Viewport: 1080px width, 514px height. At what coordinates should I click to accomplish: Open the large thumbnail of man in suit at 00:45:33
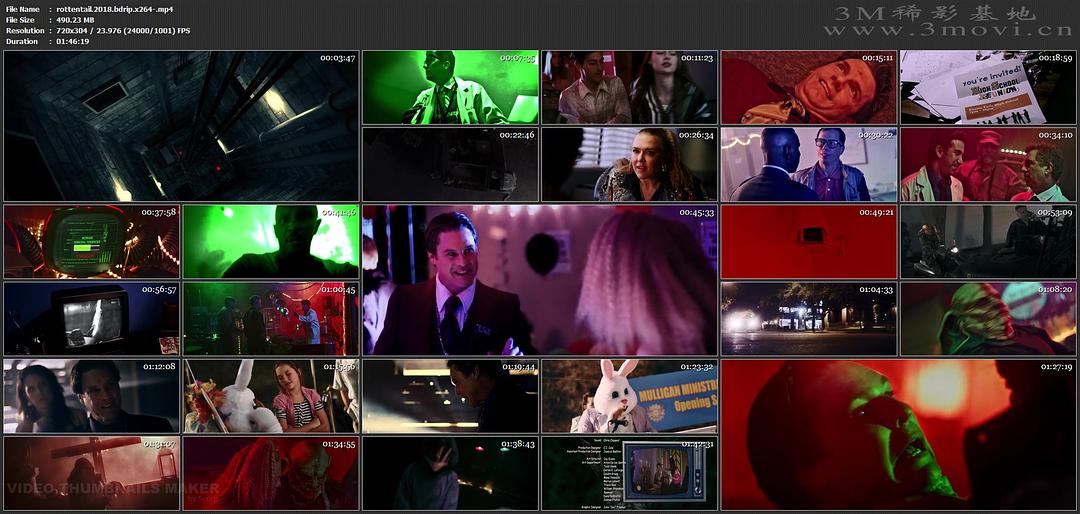coord(540,280)
